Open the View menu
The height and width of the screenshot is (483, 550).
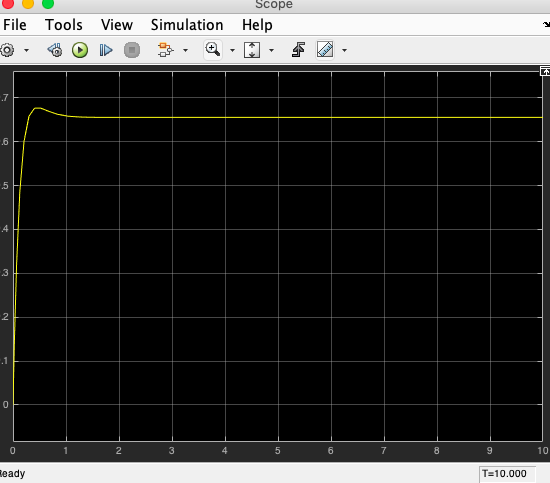coord(117,25)
